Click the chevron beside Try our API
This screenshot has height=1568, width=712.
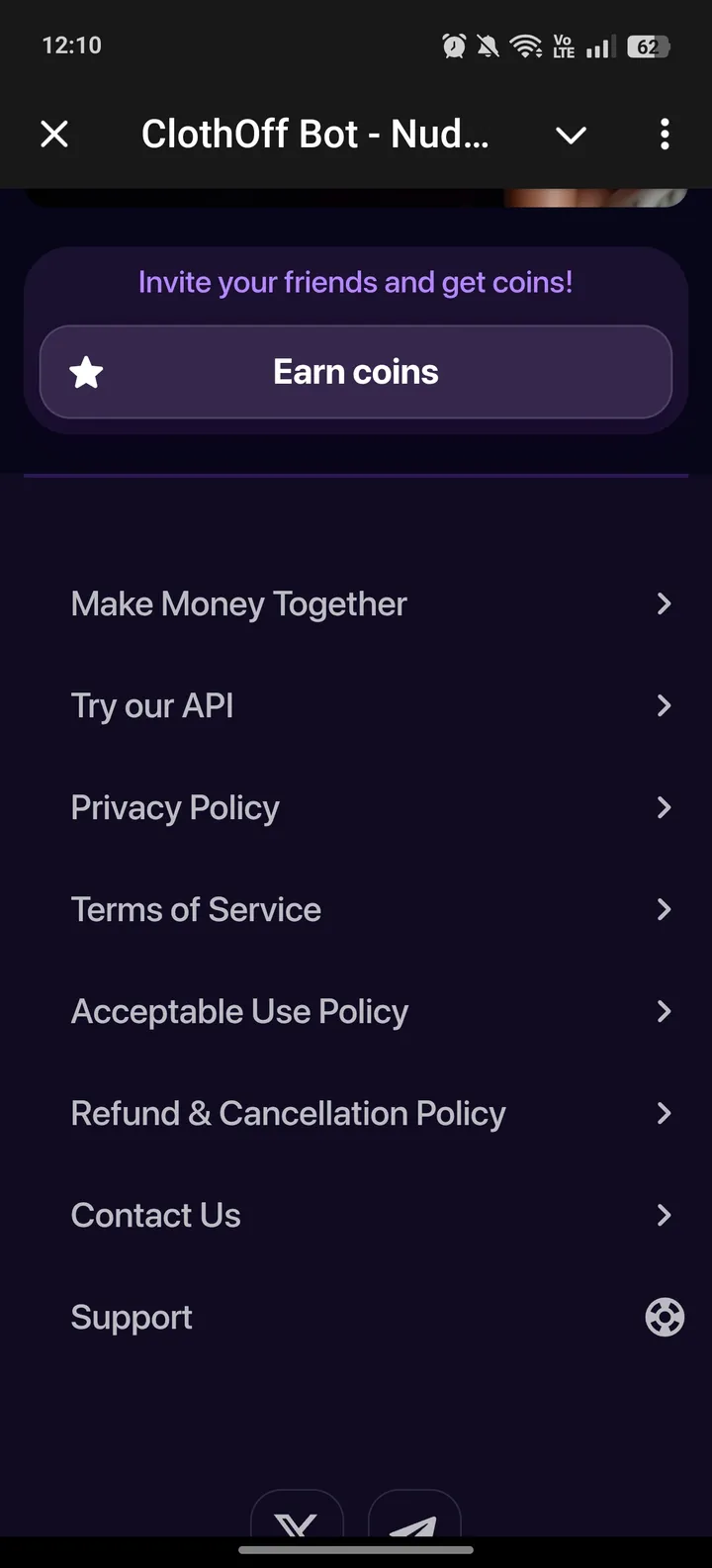click(x=664, y=705)
